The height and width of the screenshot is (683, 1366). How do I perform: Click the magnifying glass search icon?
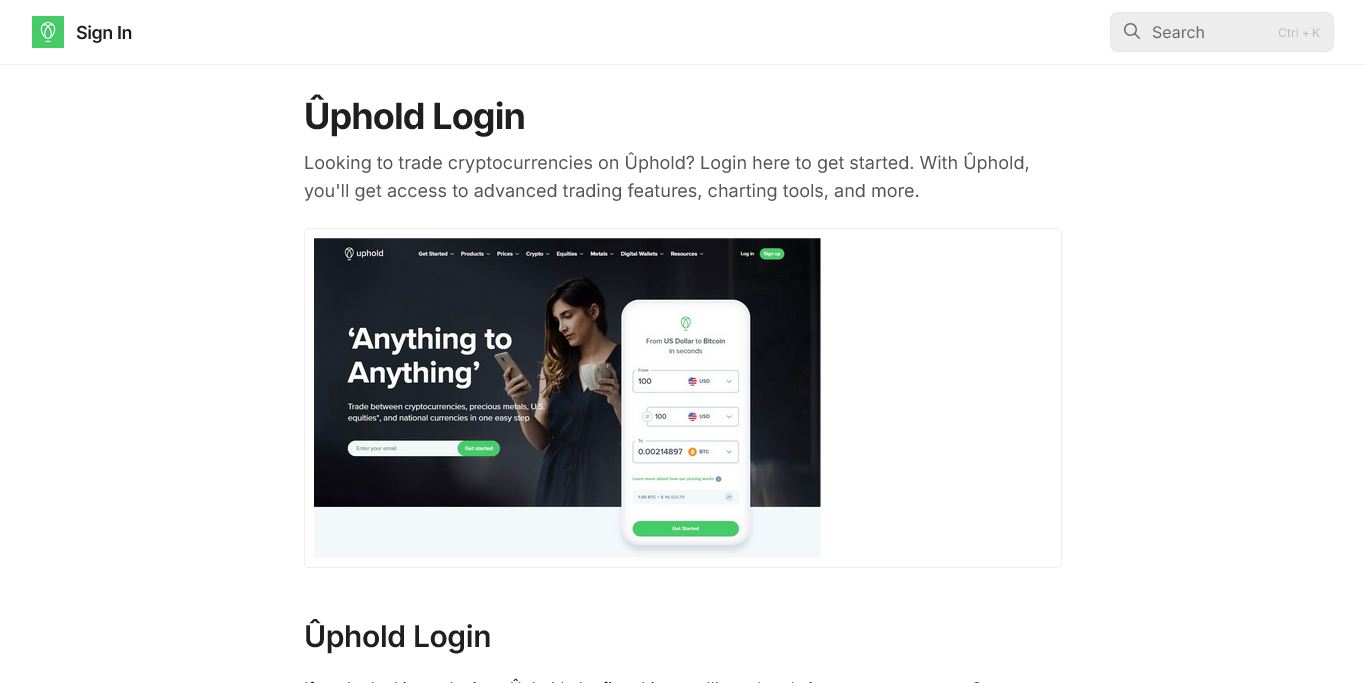click(1132, 32)
